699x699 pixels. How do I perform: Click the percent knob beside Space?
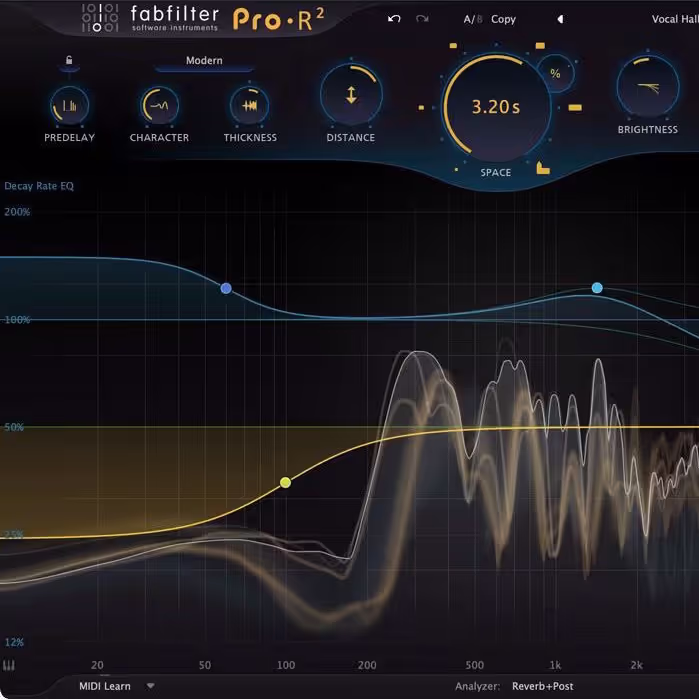coord(555,73)
